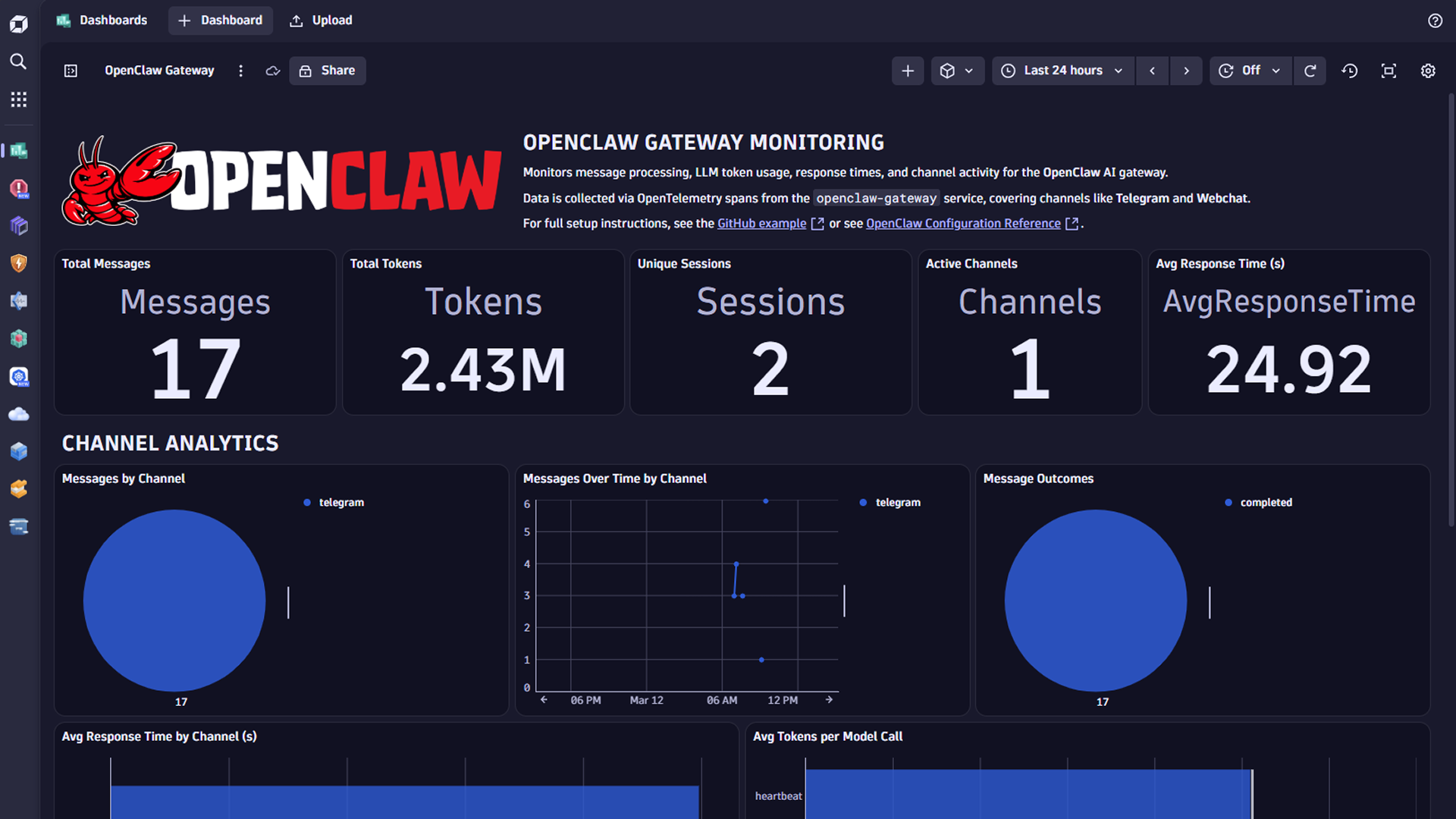Click the Avg Tokens per Model Call title
The height and width of the screenshot is (819, 1456).
pos(827,736)
